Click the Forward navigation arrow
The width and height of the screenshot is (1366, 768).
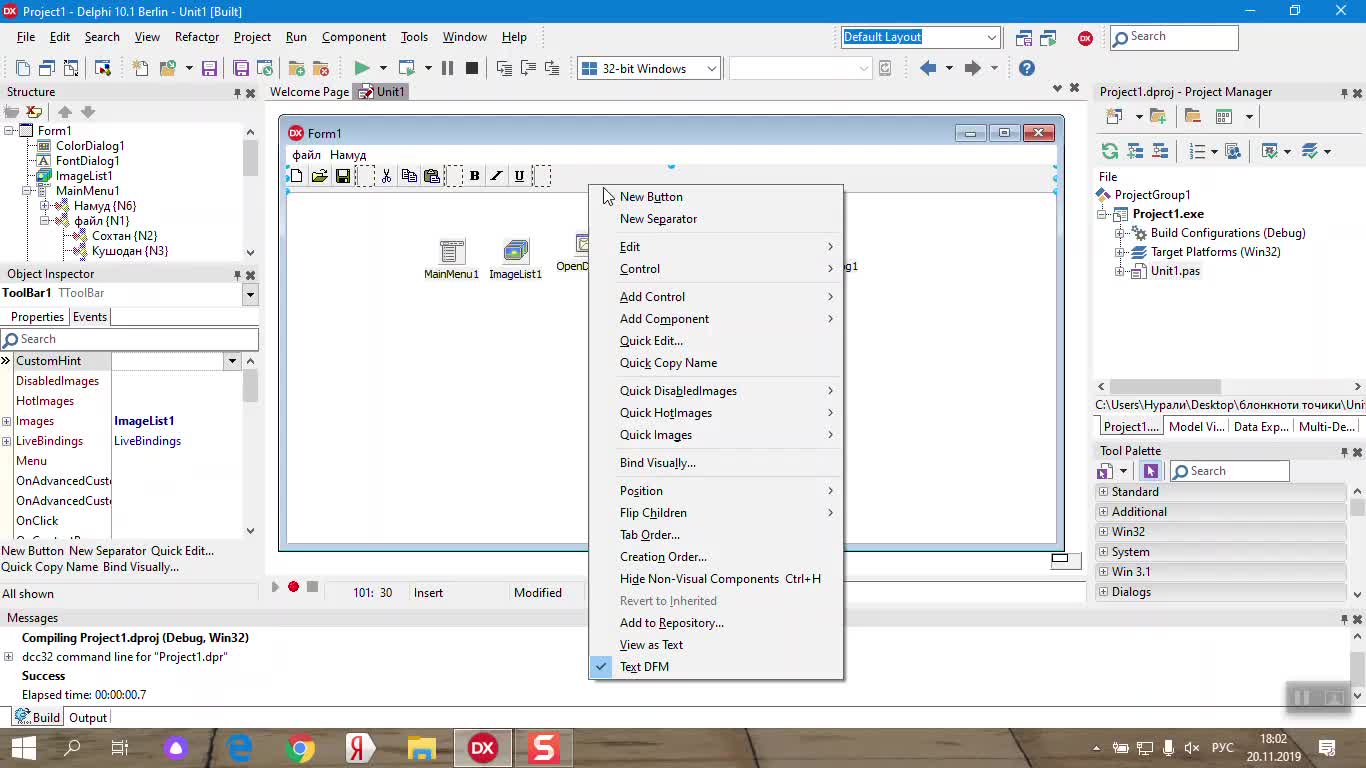(972, 68)
